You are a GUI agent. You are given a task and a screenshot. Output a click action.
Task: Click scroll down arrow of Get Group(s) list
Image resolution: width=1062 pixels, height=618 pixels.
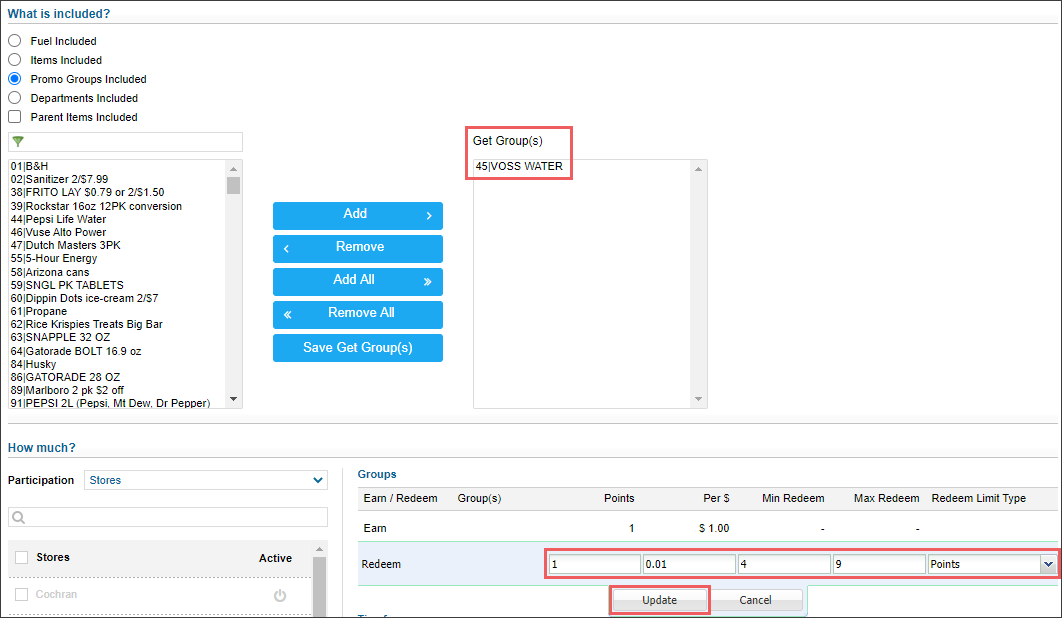click(698, 399)
